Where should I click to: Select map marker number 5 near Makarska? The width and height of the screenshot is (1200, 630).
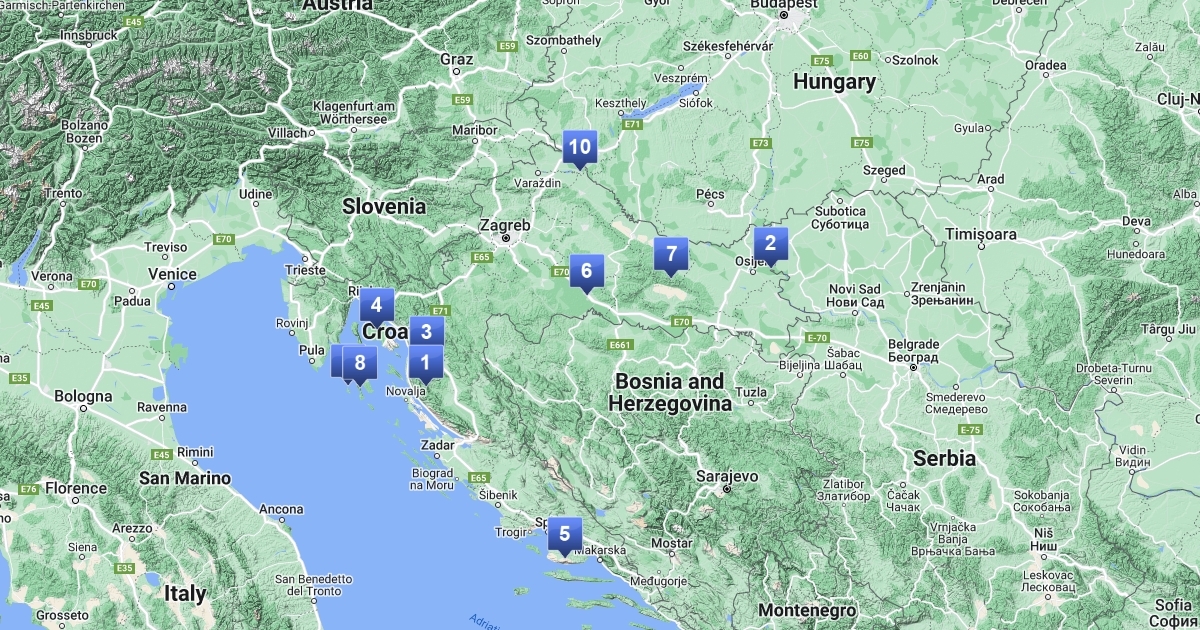[x=565, y=534]
